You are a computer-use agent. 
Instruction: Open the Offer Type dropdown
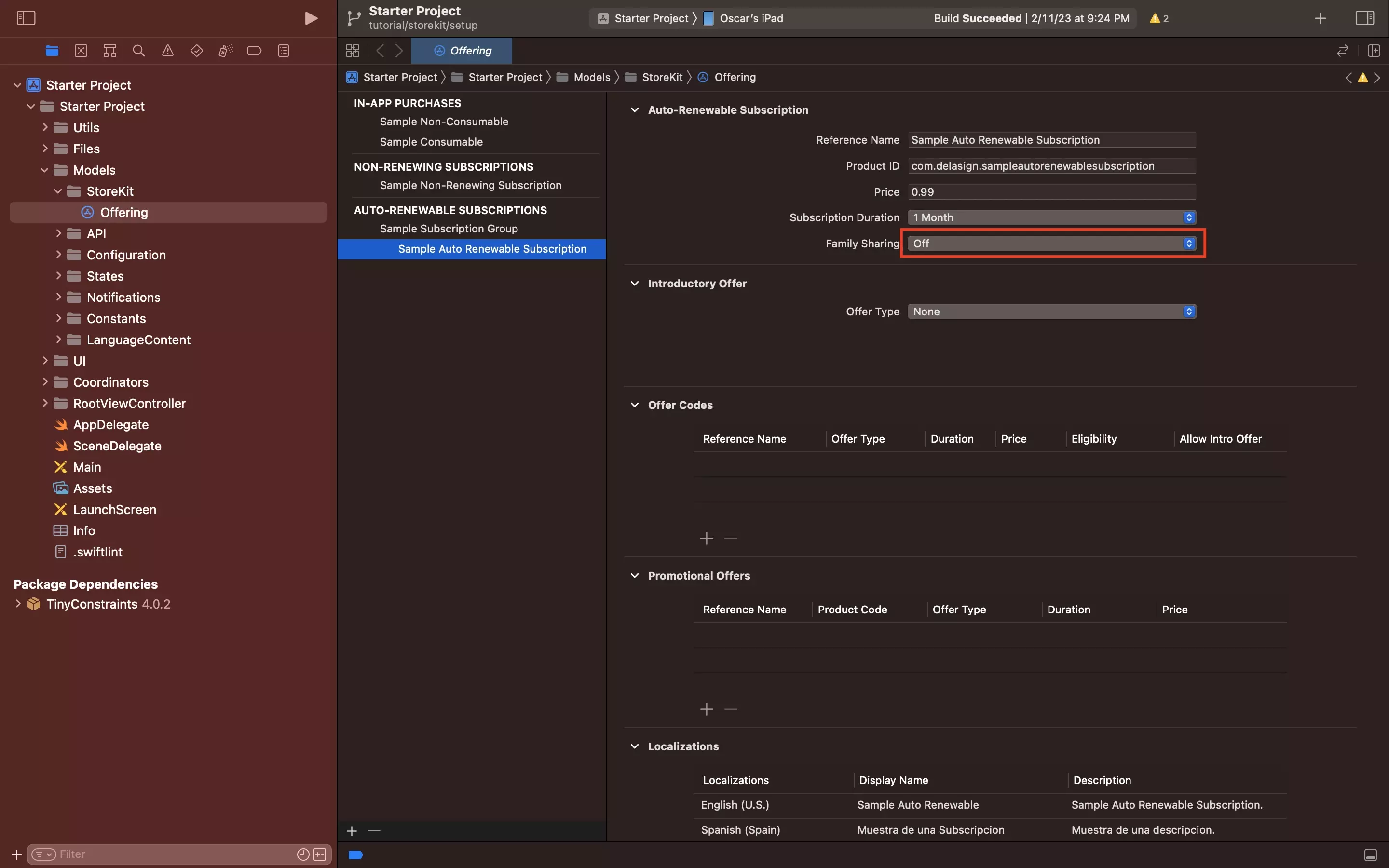(x=1051, y=312)
